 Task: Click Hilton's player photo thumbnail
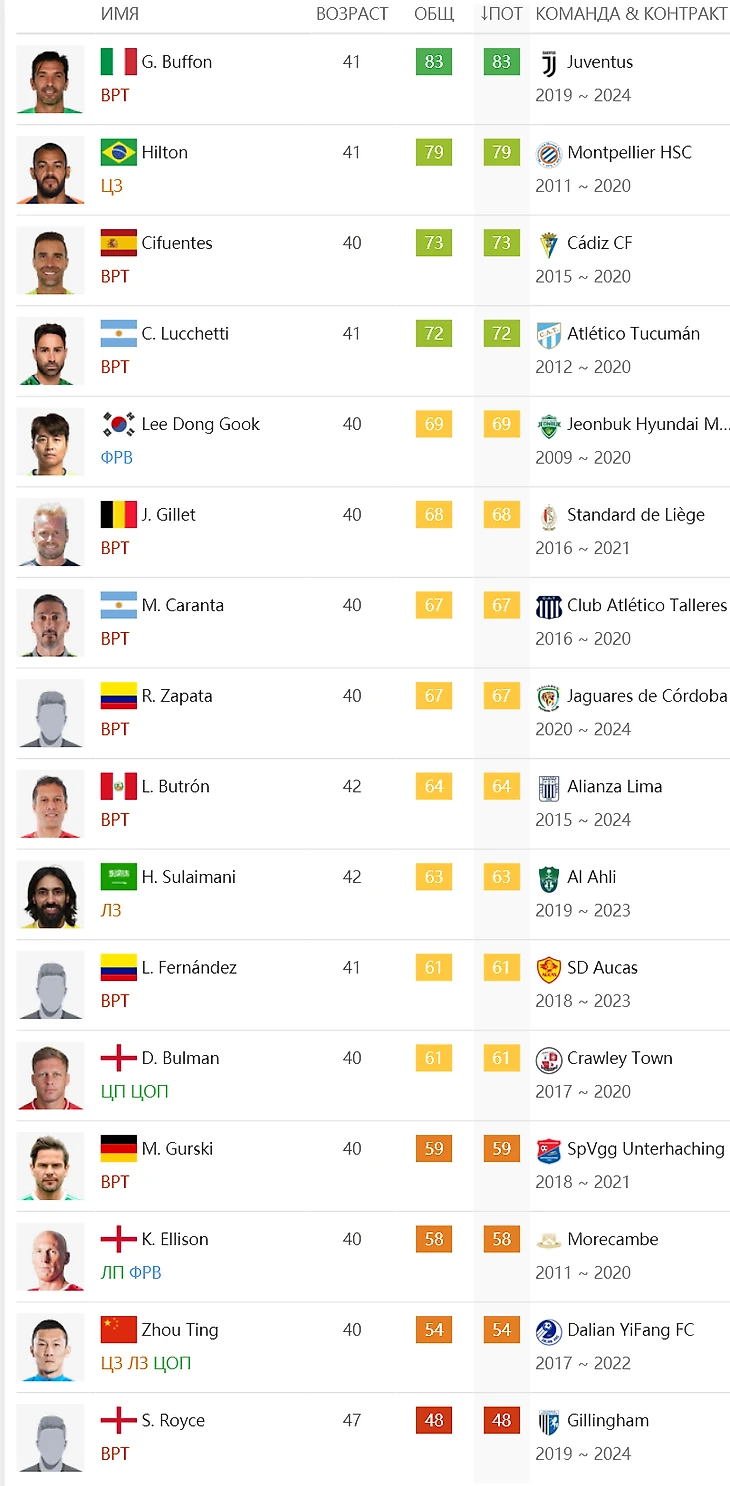(x=50, y=169)
